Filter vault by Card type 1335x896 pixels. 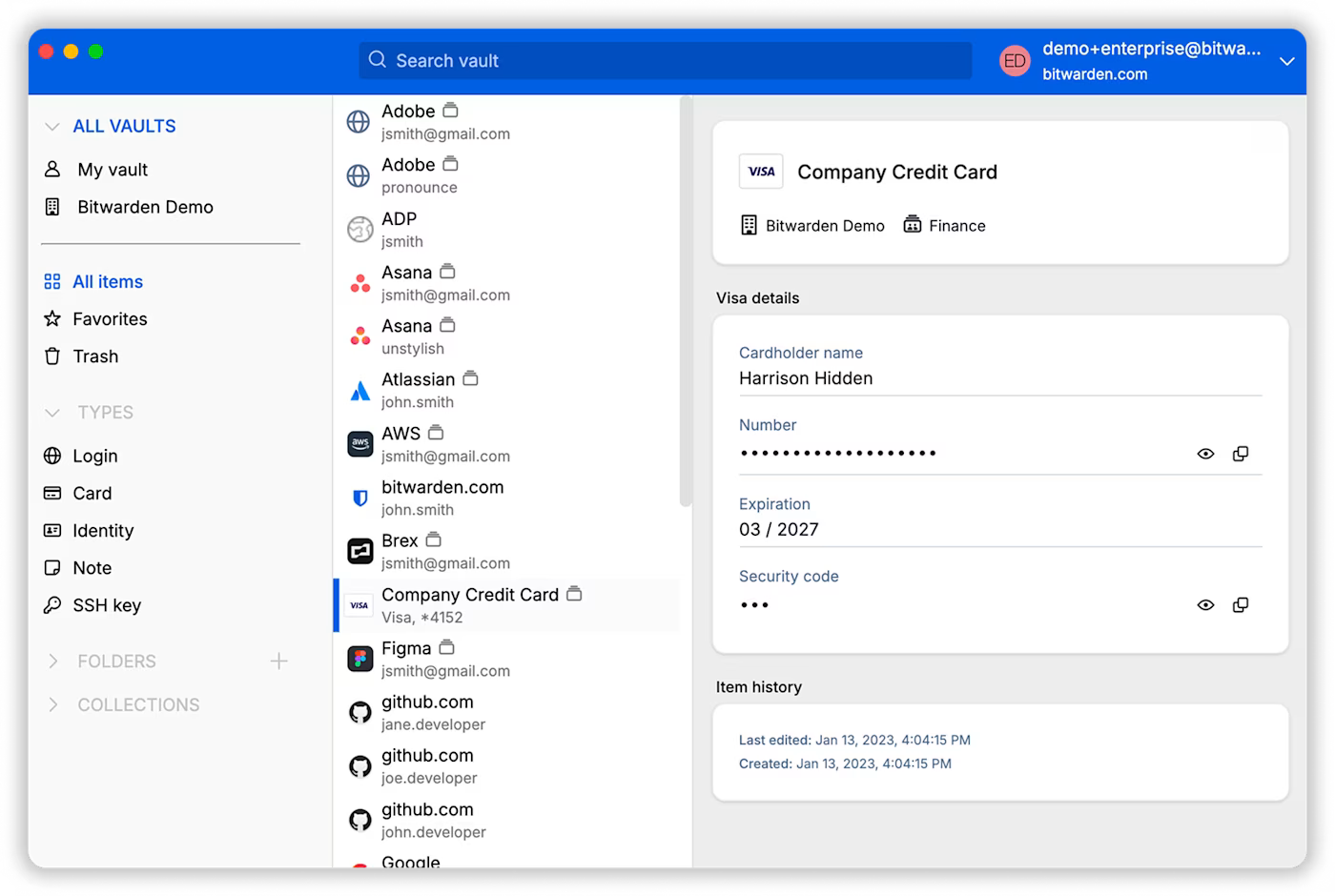[92, 494]
